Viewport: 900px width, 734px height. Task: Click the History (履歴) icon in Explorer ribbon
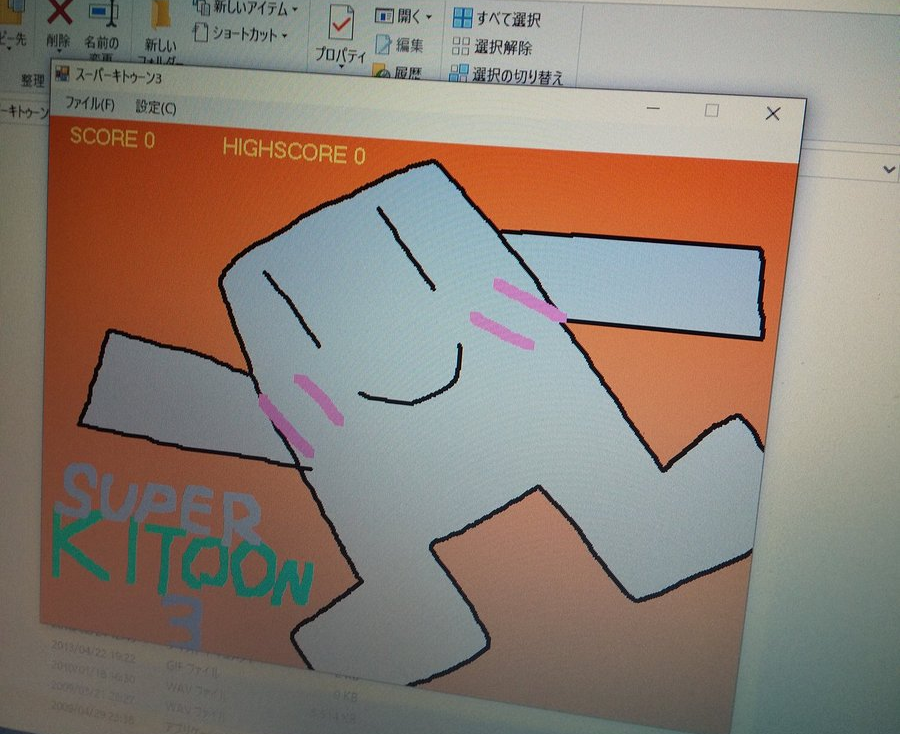coord(382,71)
